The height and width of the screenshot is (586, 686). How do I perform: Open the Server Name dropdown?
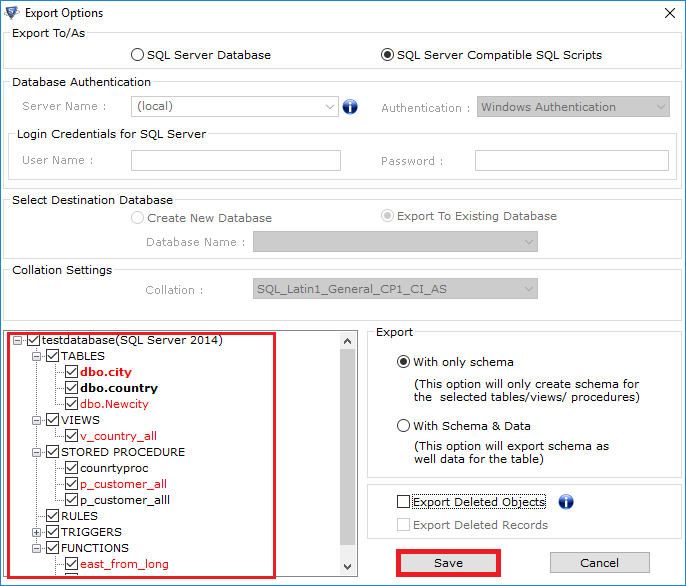(329, 107)
